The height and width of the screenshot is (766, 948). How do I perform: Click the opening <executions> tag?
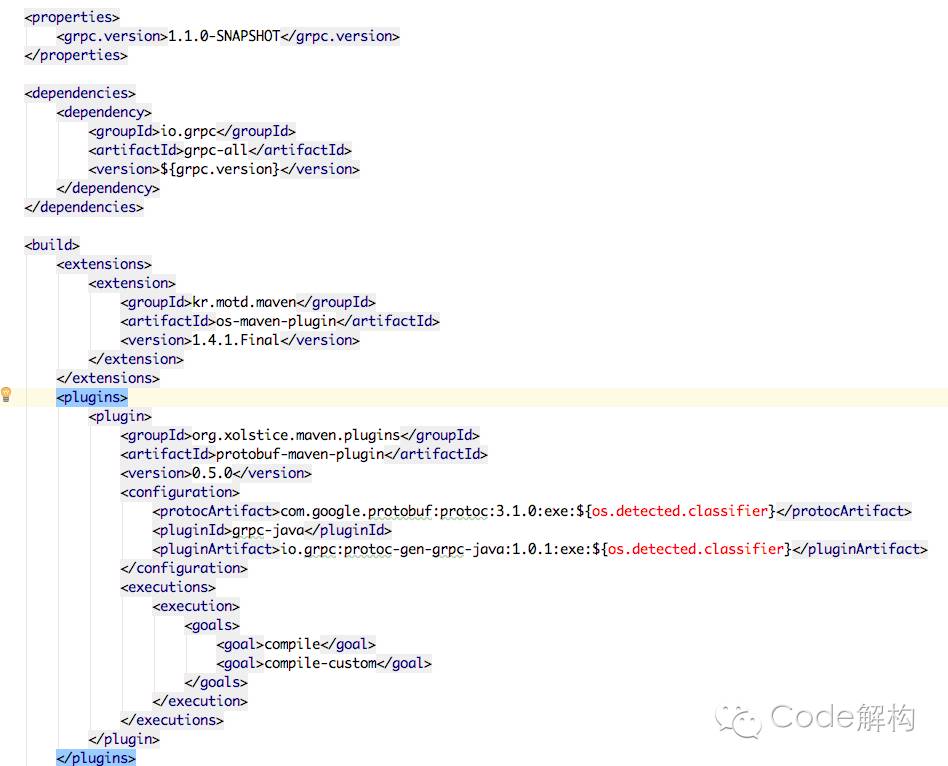168,588
